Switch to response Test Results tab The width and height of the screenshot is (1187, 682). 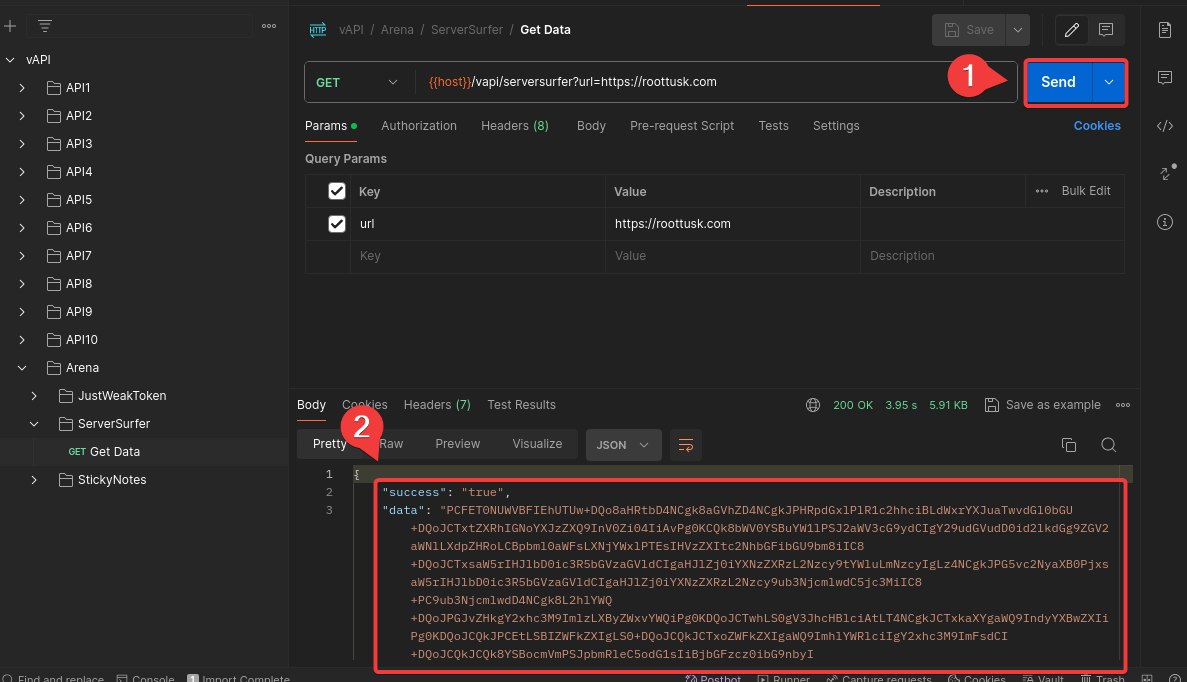click(521, 405)
